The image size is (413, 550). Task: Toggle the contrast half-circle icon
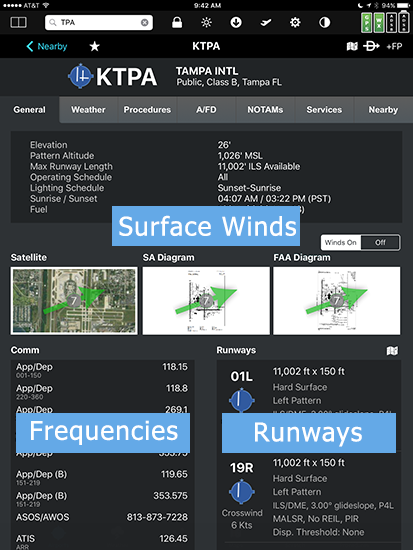click(325, 22)
